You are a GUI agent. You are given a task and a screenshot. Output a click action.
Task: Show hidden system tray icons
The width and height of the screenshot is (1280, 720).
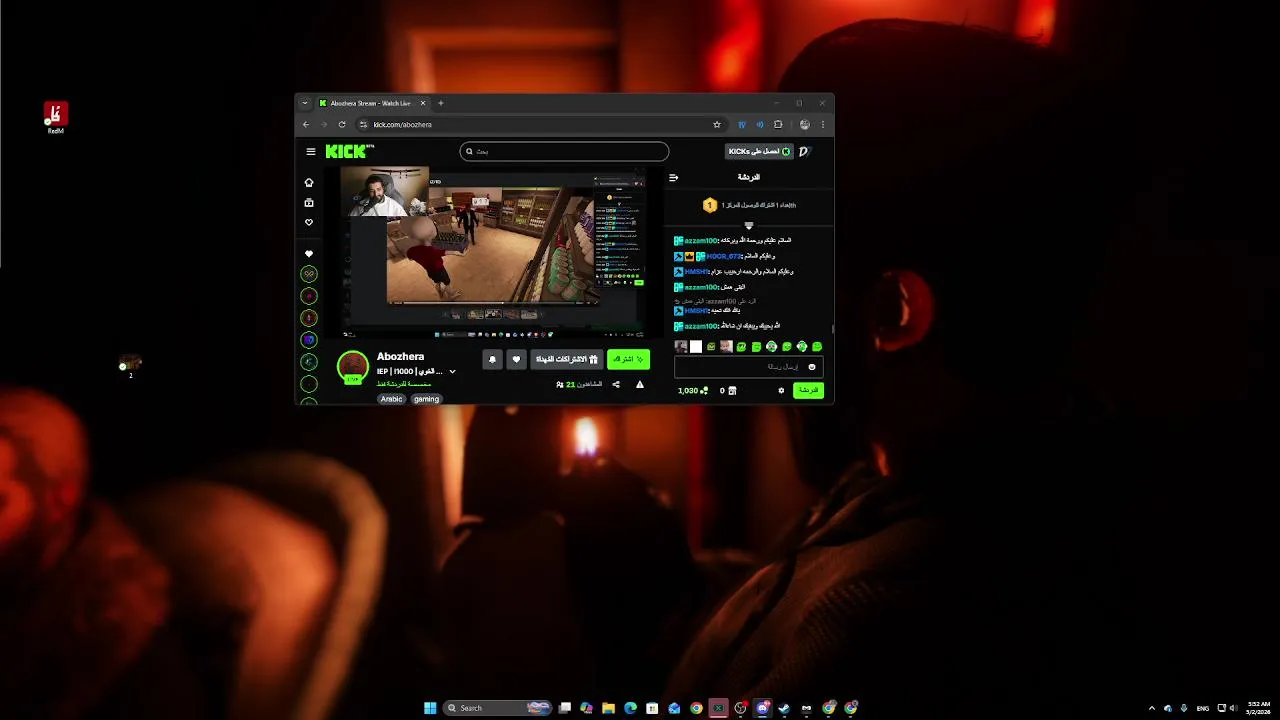1151,708
